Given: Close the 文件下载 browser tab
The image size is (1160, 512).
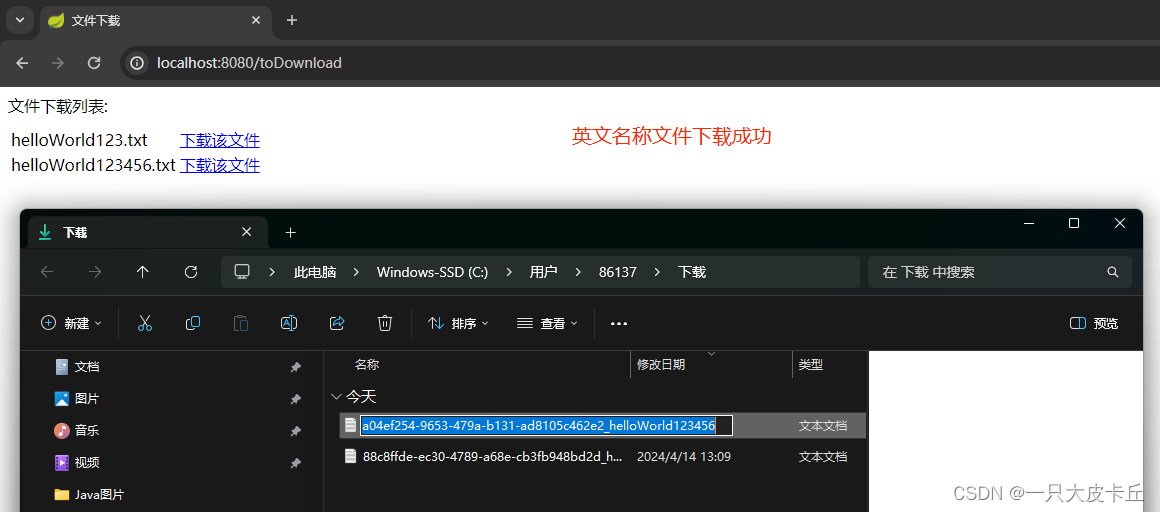Looking at the screenshot, I should point(256,20).
